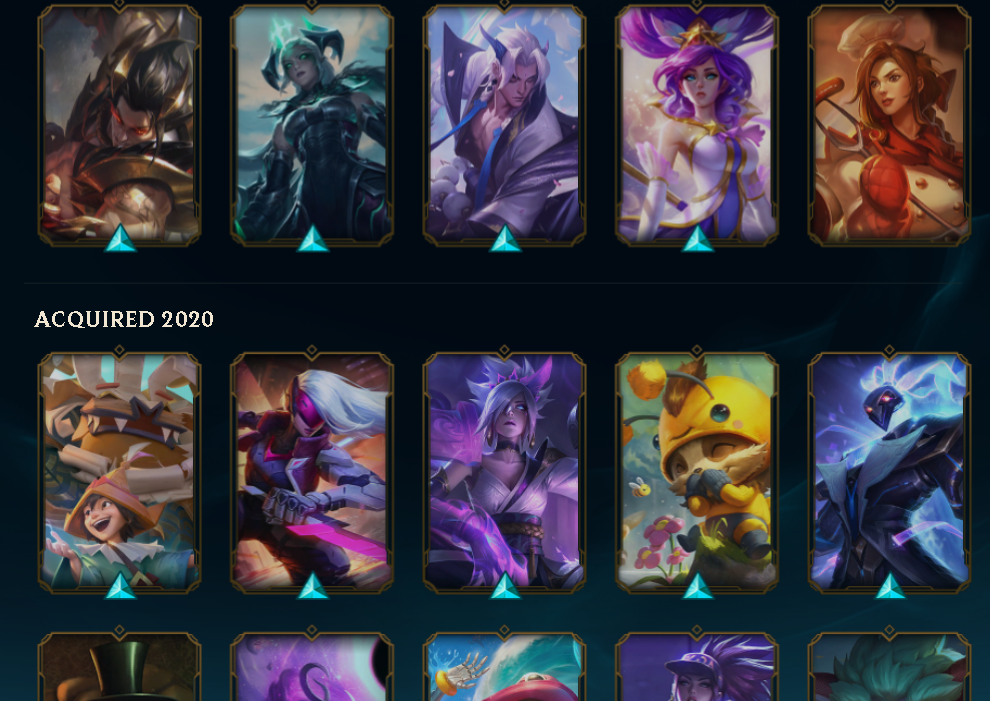The height and width of the screenshot is (701, 990).
Task: Click gem icon under star guardian card
Action: pos(698,239)
